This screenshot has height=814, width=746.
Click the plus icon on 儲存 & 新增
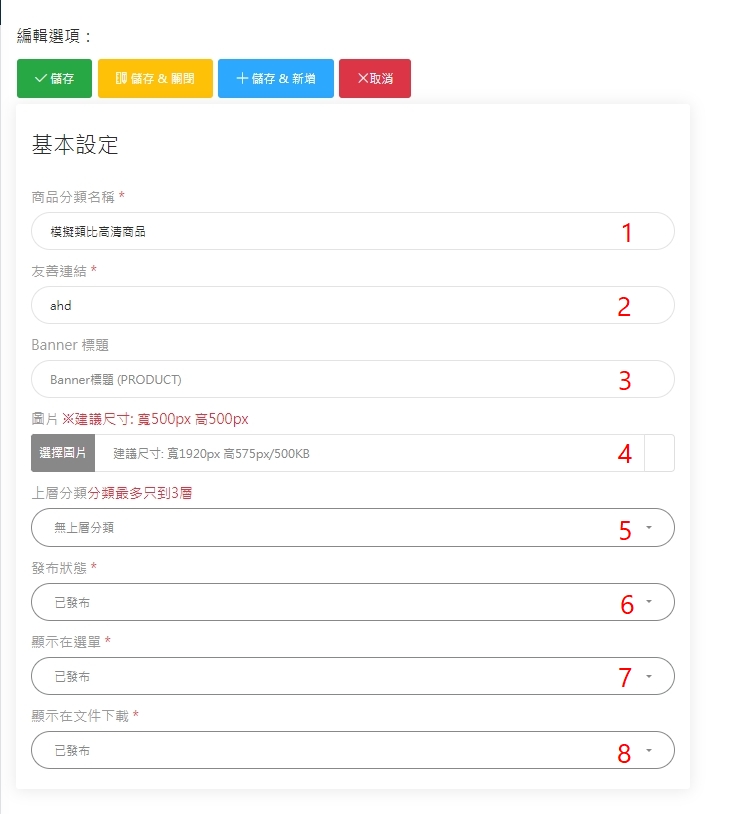pyautogui.click(x=242, y=78)
